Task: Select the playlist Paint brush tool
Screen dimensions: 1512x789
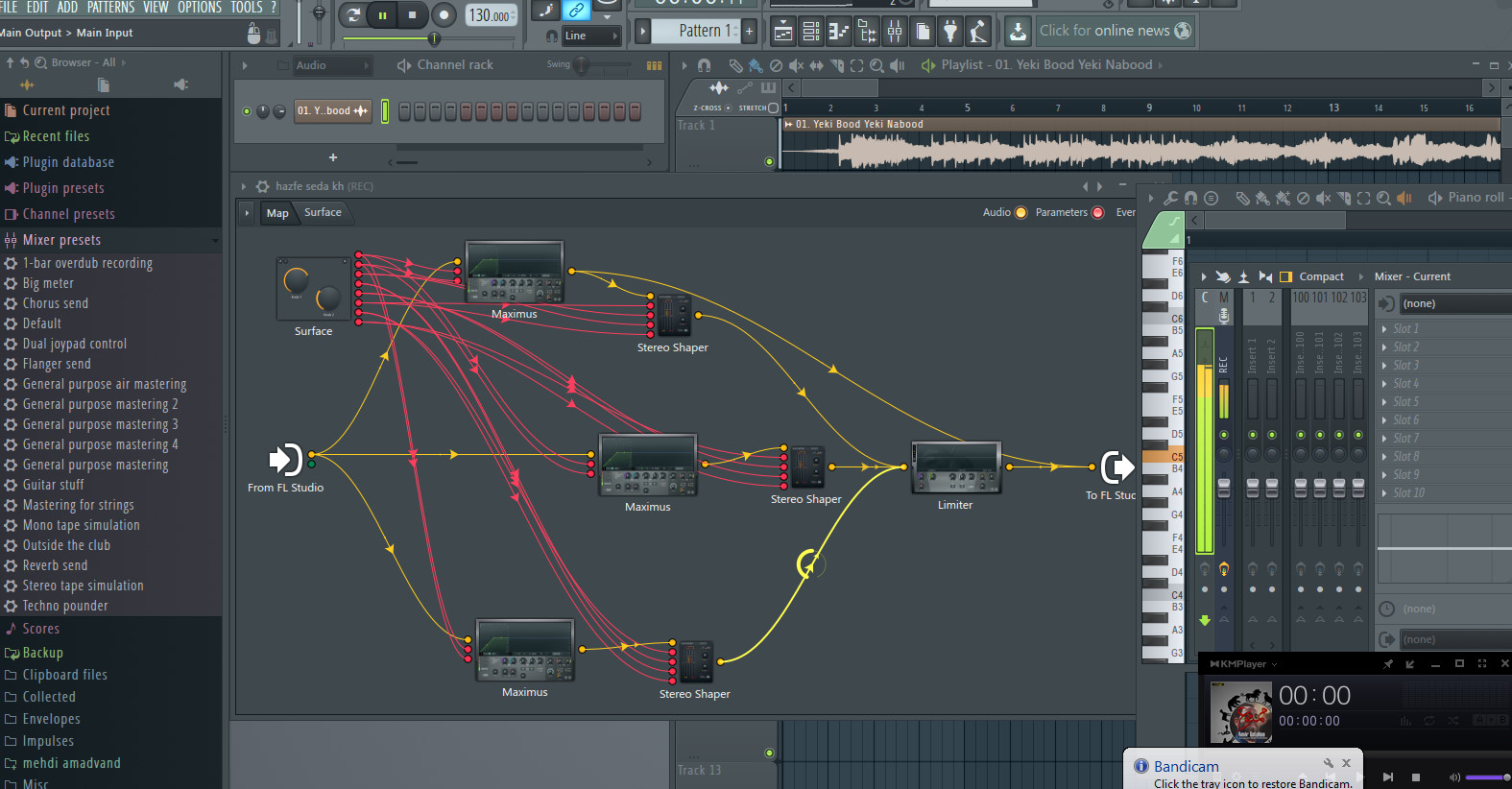Action: pos(756,65)
